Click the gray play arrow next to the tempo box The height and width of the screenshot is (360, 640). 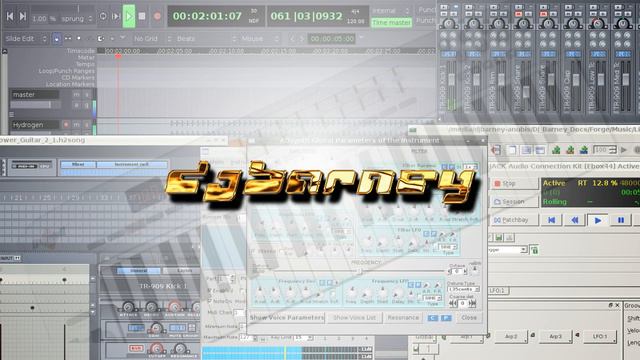(x=624, y=150)
